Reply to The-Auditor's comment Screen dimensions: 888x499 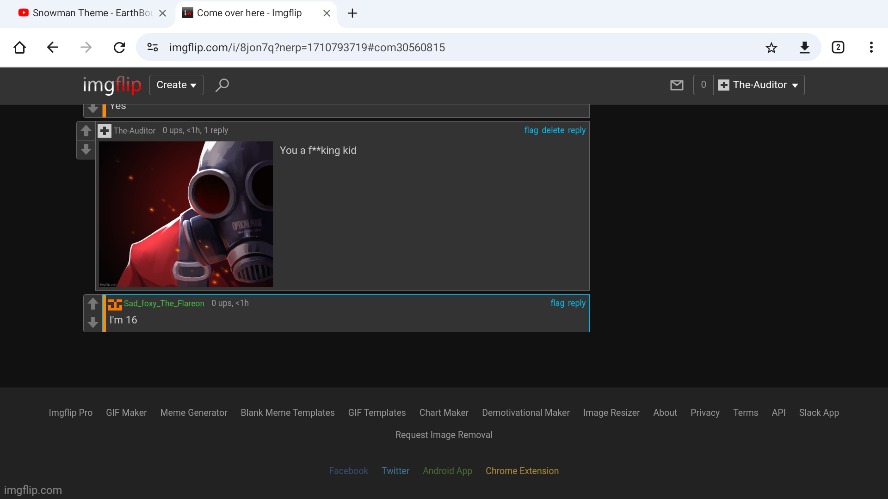click(x=577, y=130)
